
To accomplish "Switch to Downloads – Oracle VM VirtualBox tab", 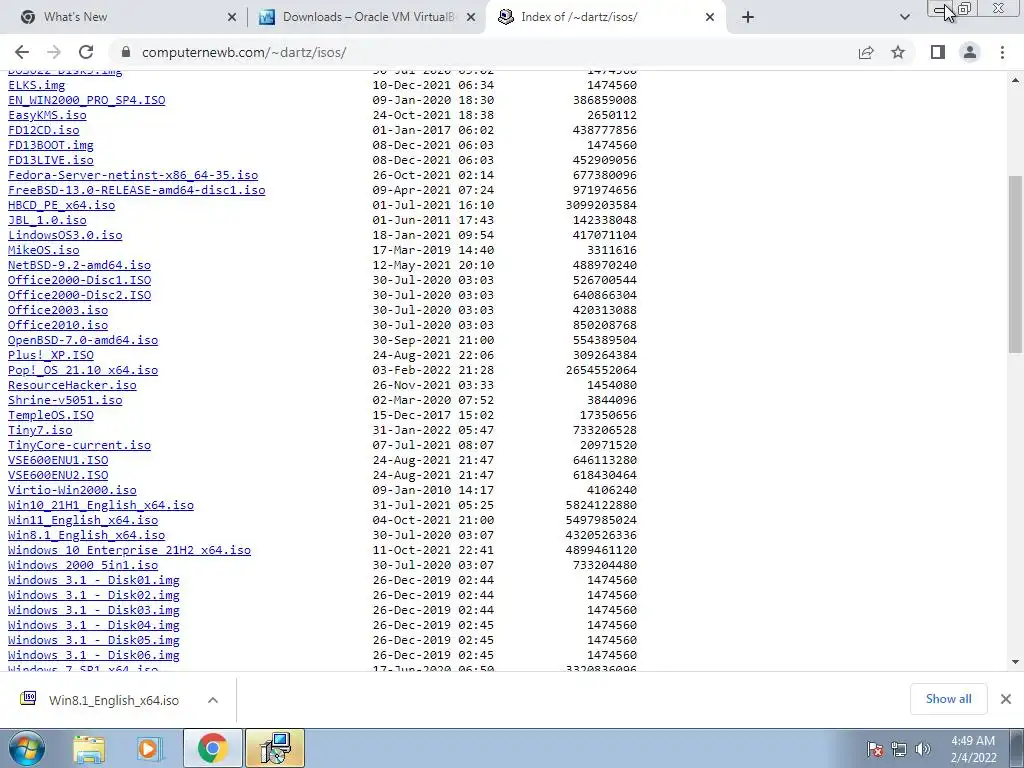I will [366, 17].
